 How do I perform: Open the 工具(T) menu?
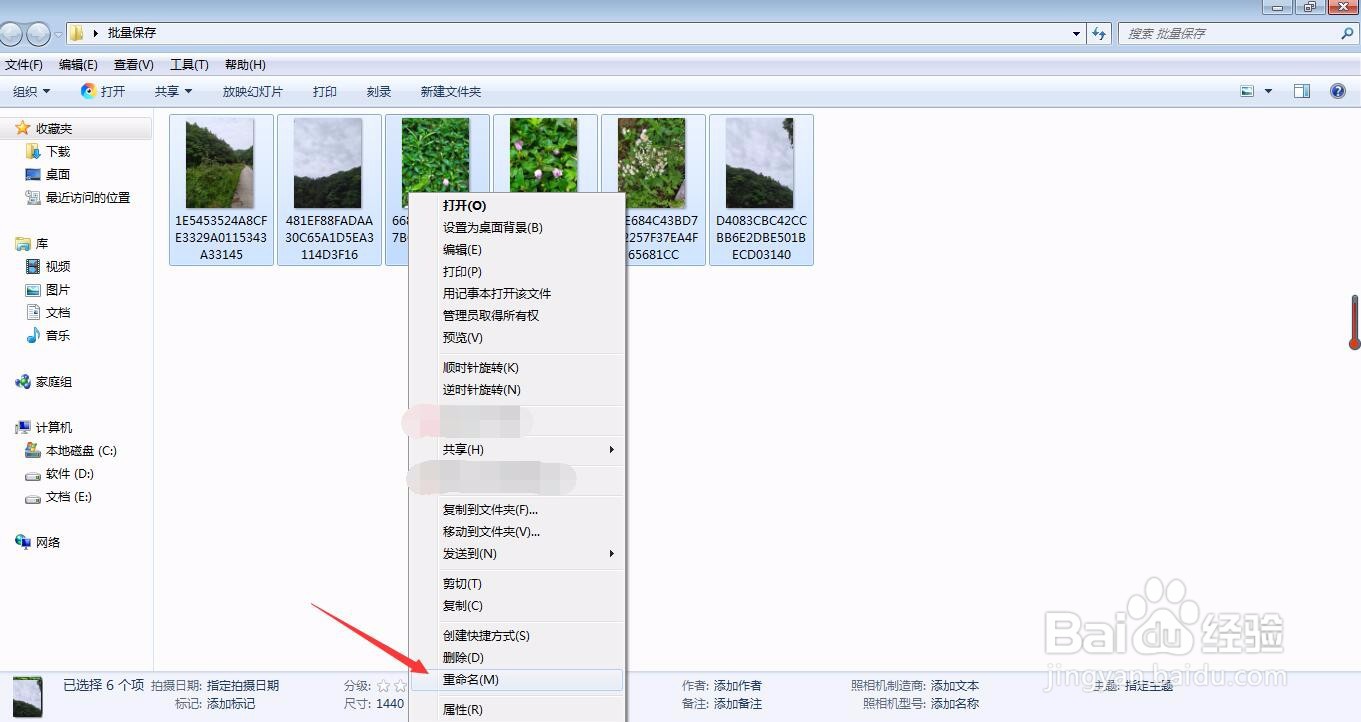[x=189, y=65]
